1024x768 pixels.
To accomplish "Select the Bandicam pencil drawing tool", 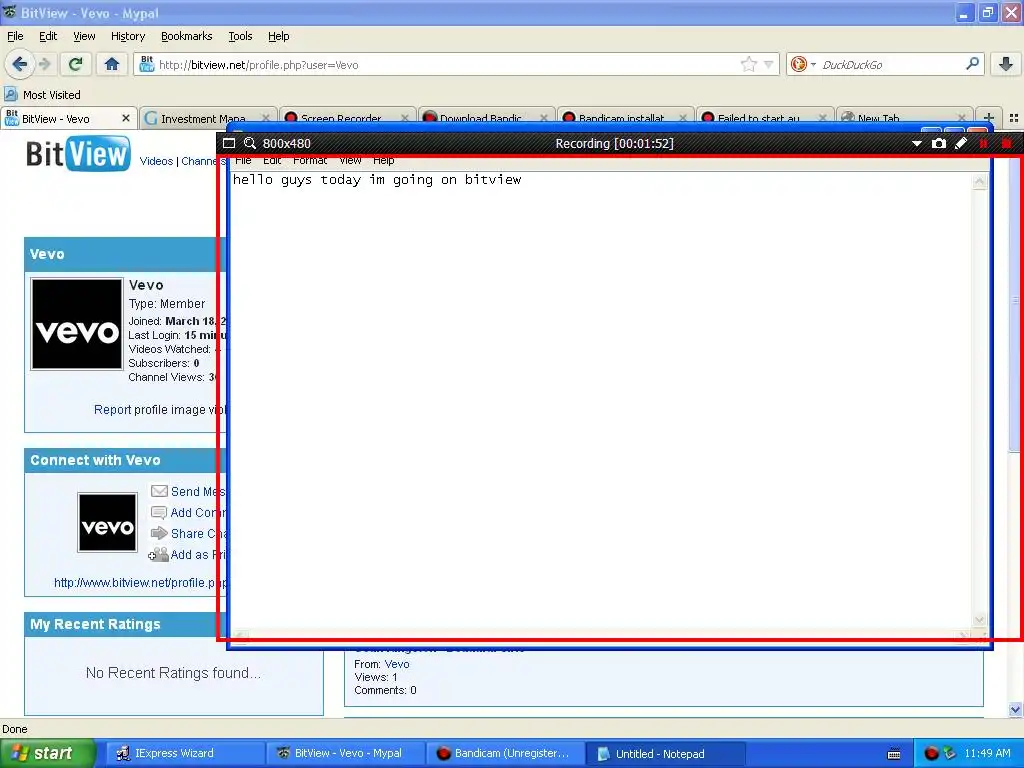I will click(961, 143).
